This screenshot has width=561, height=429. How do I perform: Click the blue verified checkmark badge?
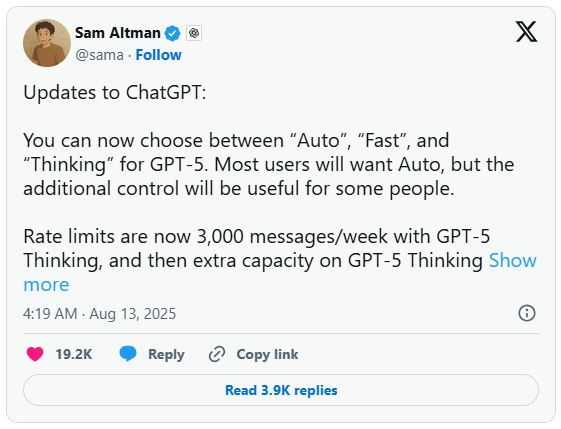click(172, 33)
